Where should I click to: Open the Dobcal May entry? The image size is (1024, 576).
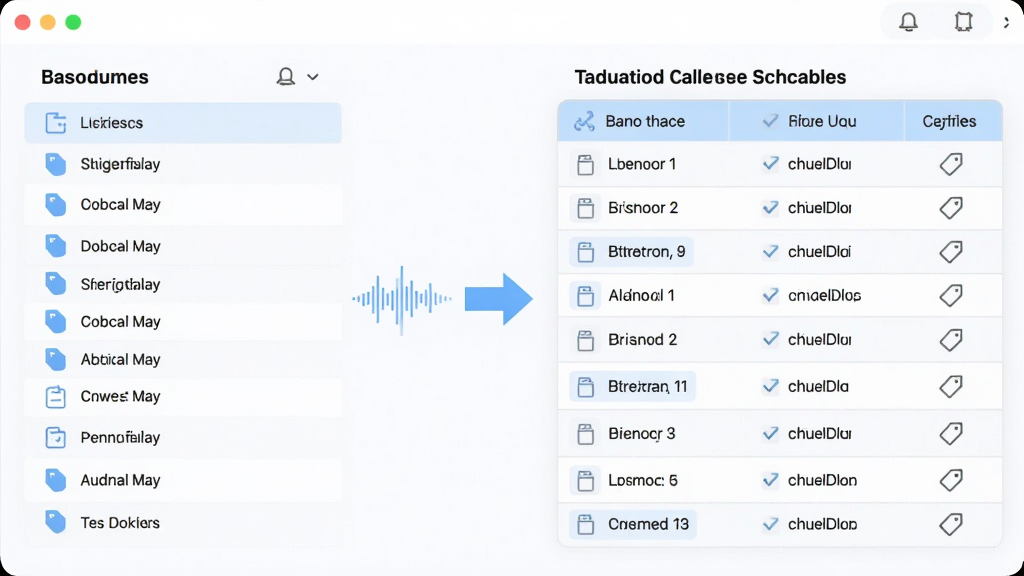click(183, 246)
